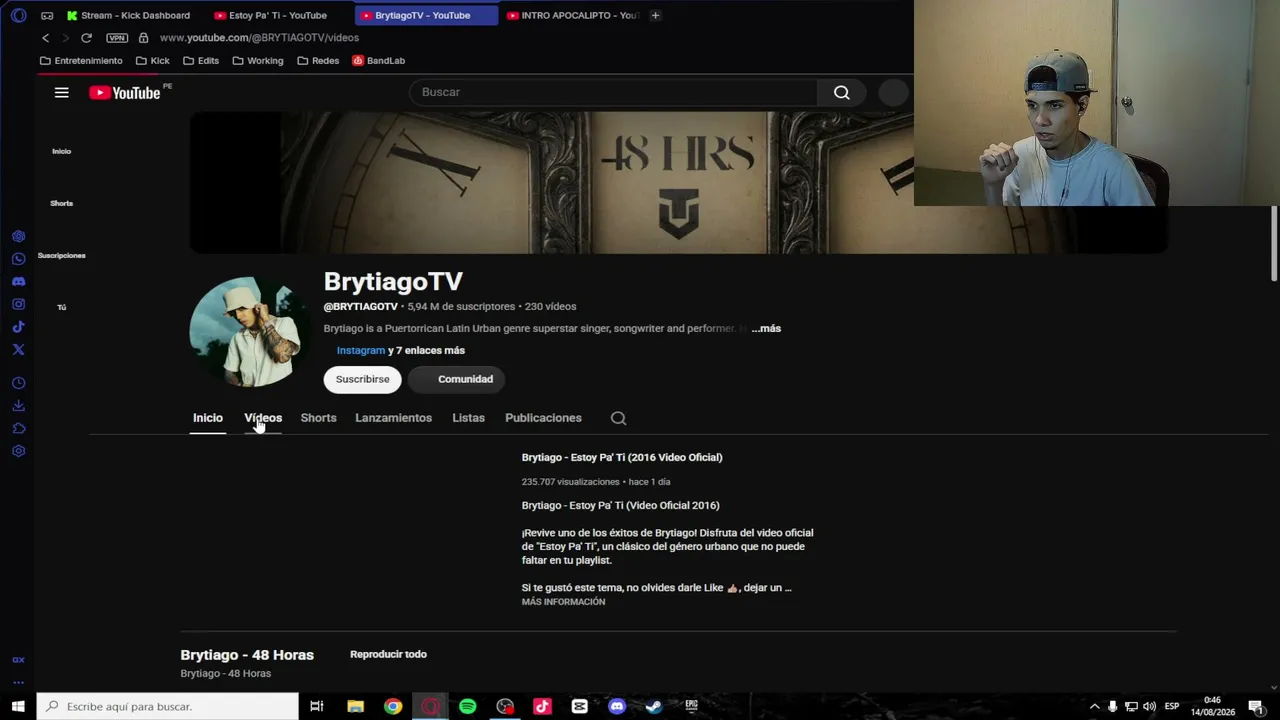Open Instagram in the Opera sidebar
Screen dimensions: 1280x720
coord(18,304)
